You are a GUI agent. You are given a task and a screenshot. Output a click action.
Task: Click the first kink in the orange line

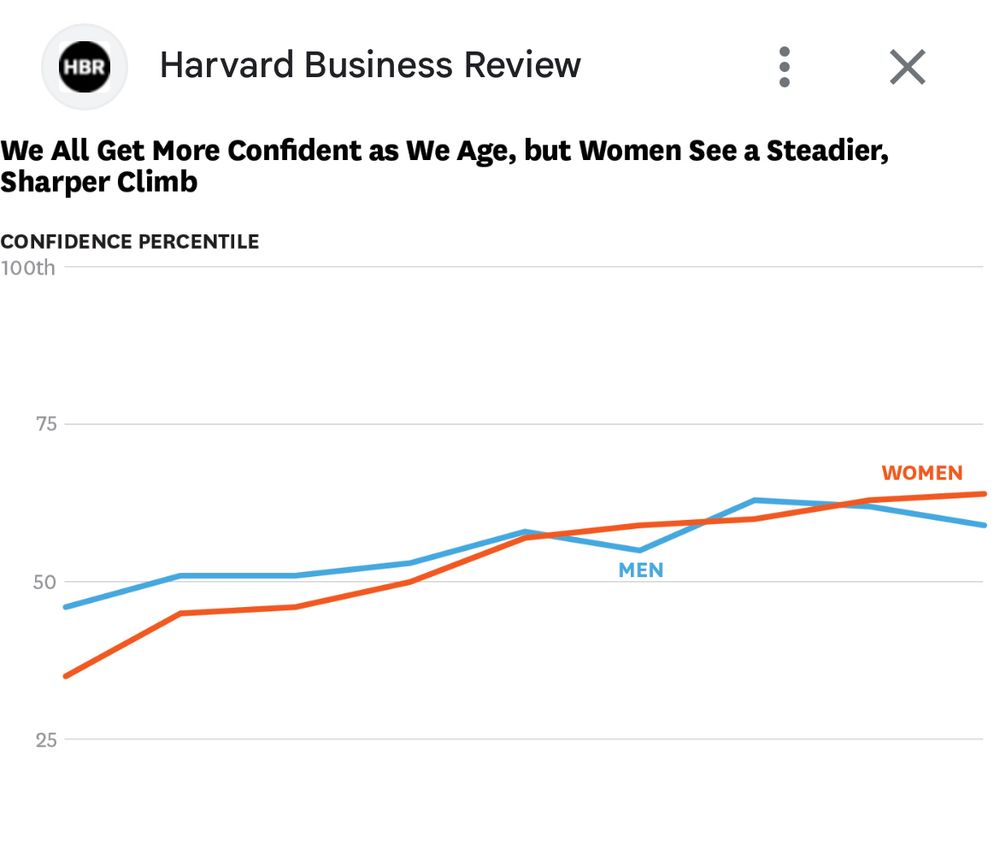click(x=180, y=613)
